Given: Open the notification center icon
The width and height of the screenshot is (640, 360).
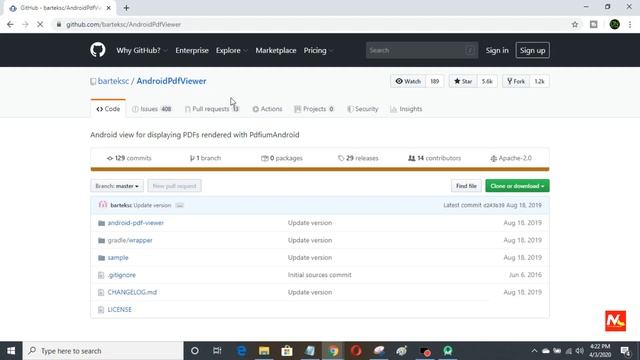Looking at the screenshot, I should click(625, 351).
